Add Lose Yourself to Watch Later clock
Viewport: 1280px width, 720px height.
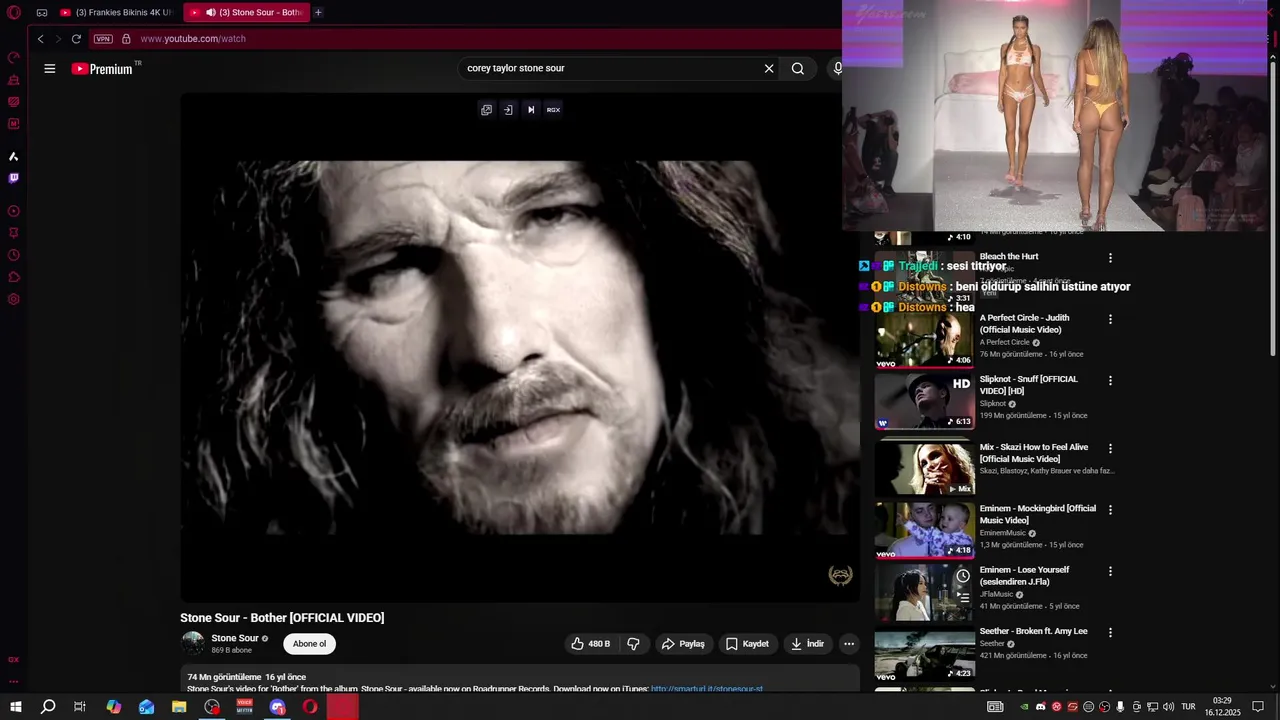tap(962, 576)
